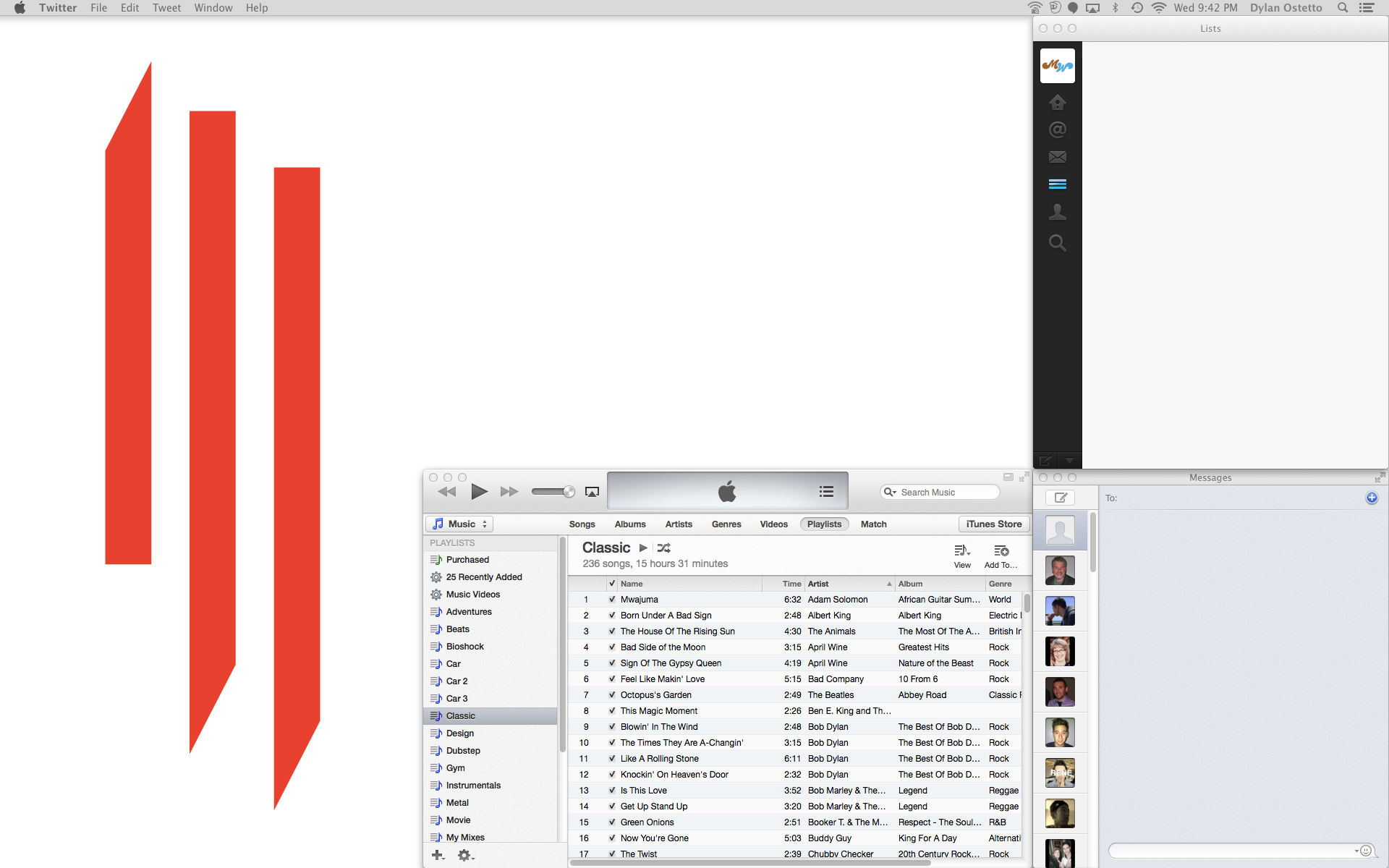1389x868 pixels.
Task: Open the View options dropdown
Action: 962,556
